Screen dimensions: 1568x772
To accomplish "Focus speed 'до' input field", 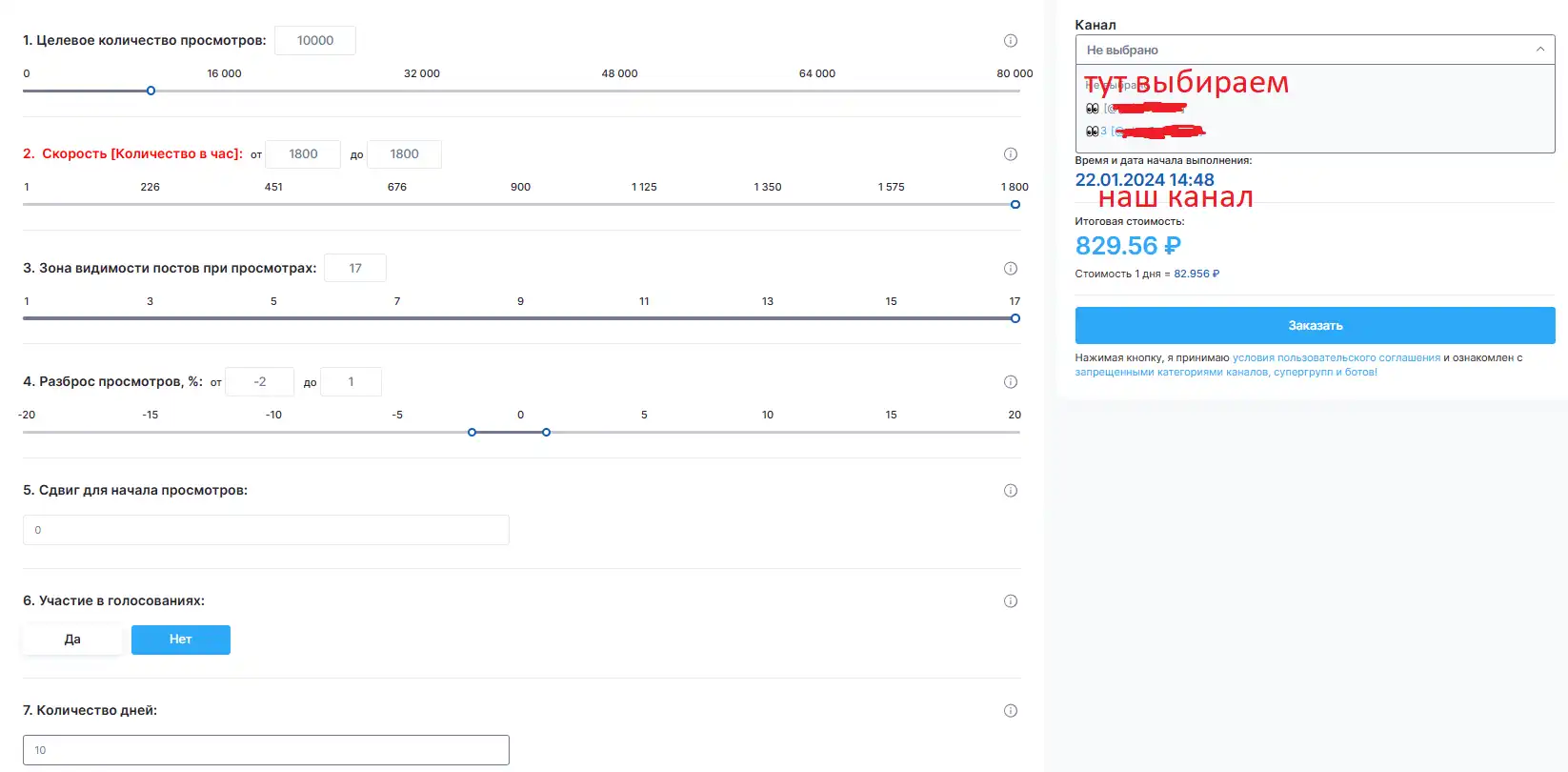I will tap(404, 154).
